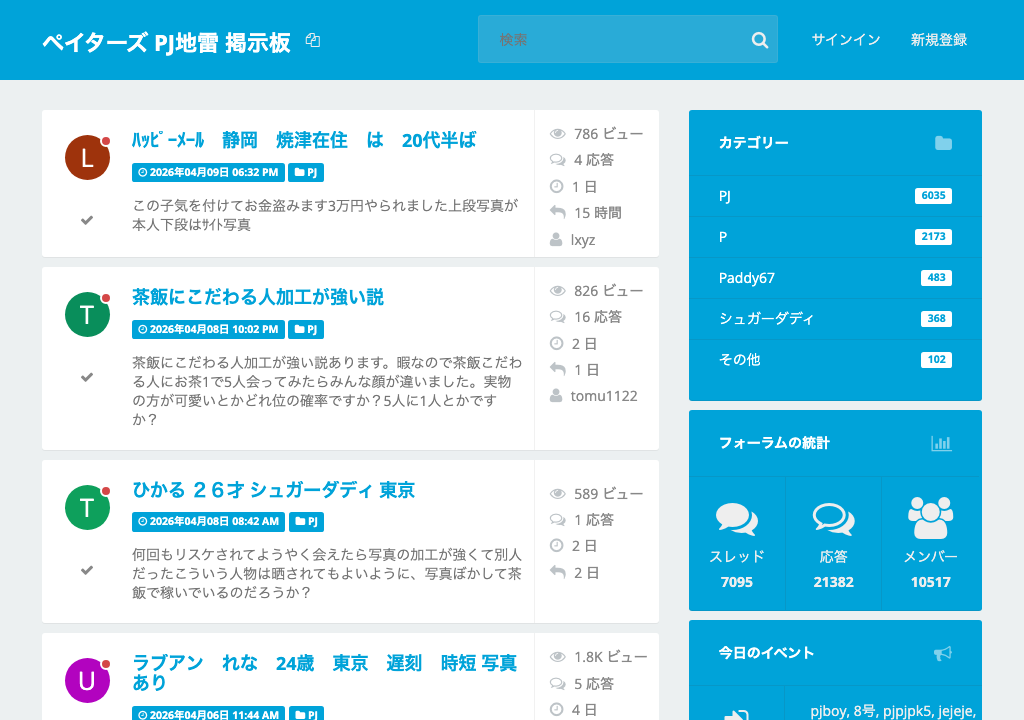Click the eye view icon on the first thread
This screenshot has width=1024, height=720.
point(557,133)
